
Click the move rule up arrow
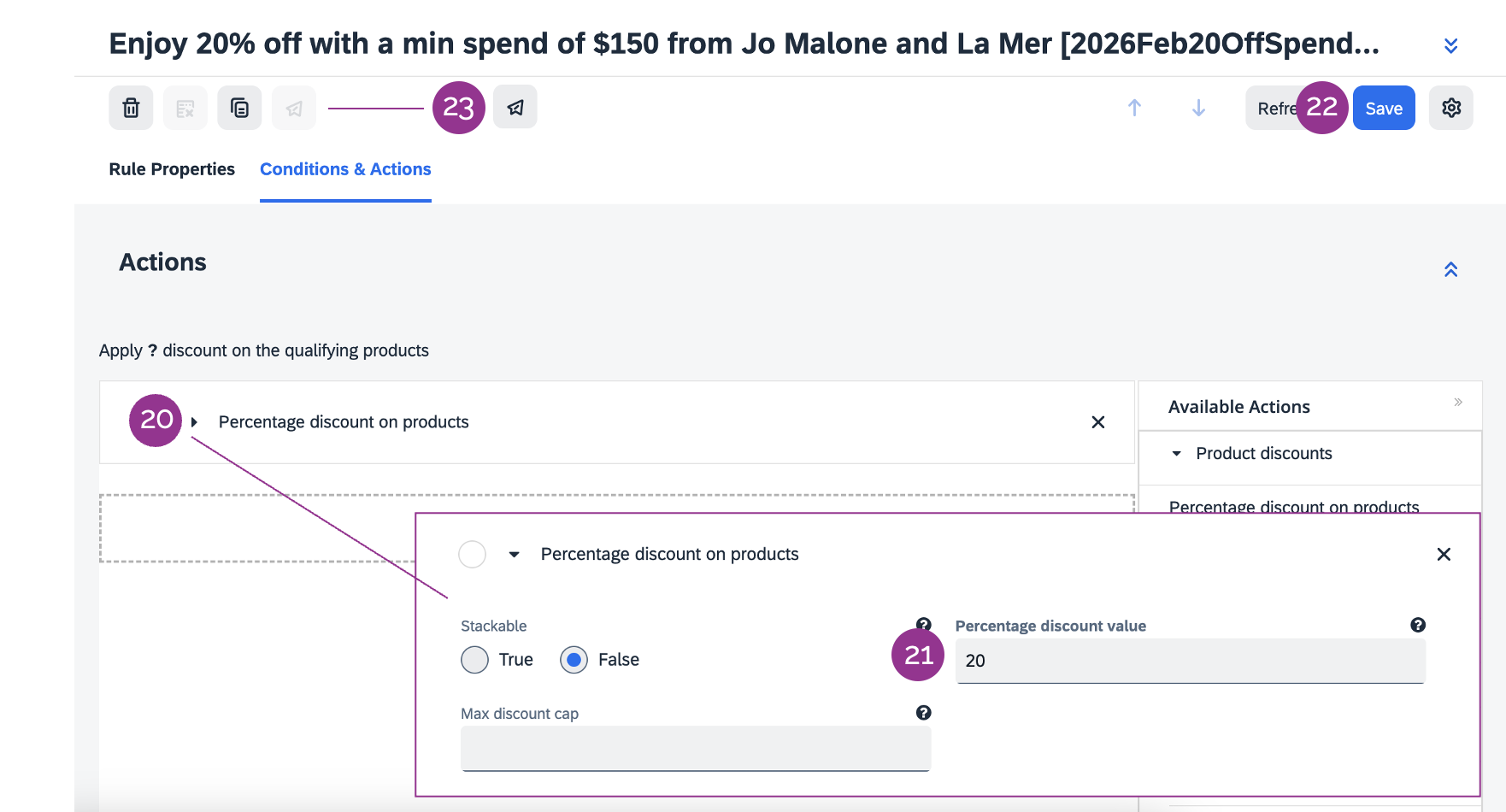click(x=1134, y=108)
